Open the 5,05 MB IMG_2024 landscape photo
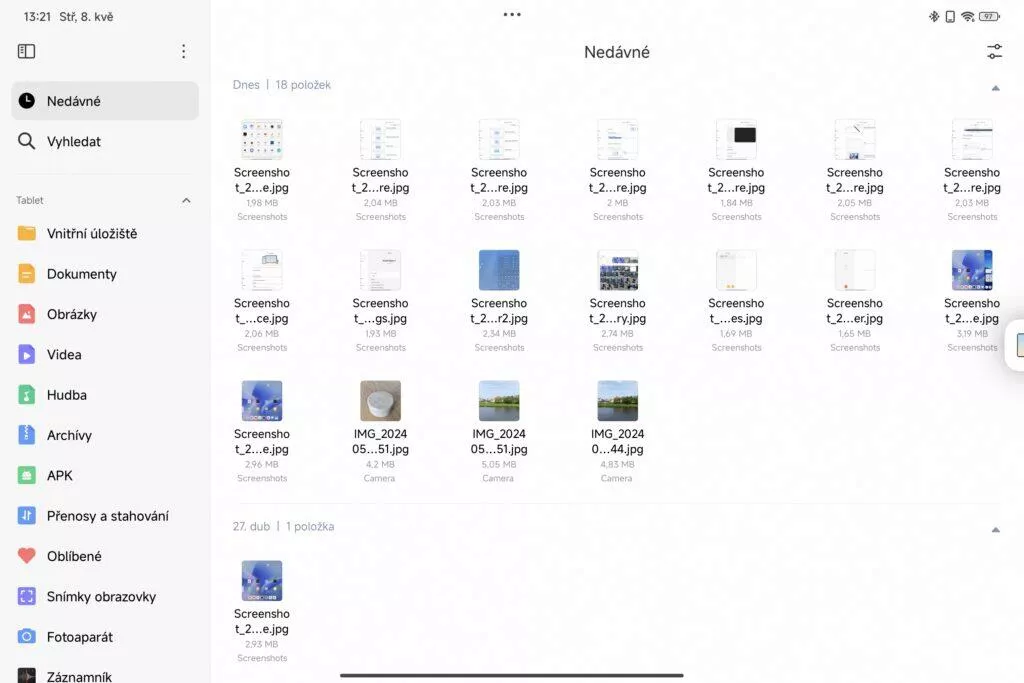 coord(499,400)
